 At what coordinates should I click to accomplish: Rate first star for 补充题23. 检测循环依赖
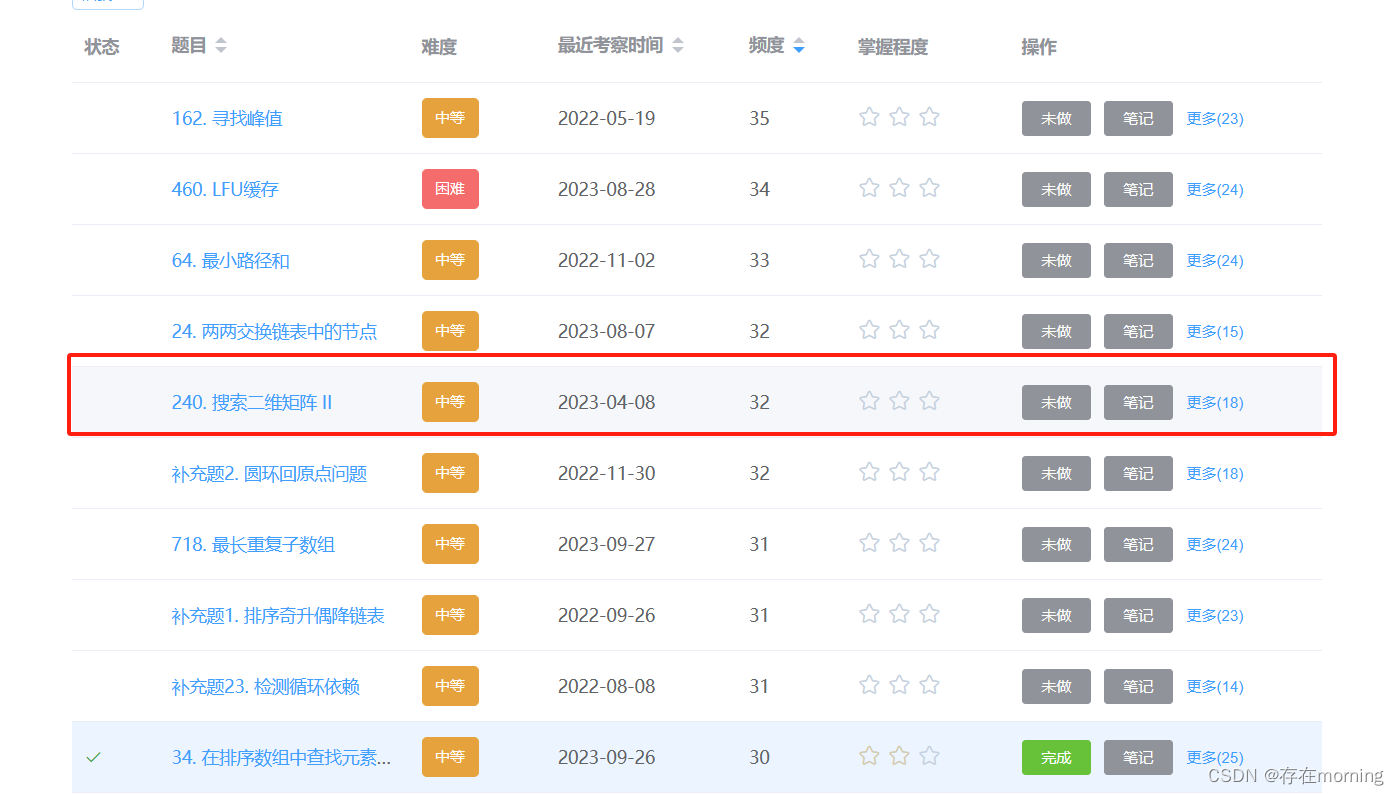pyautogui.click(x=869, y=685)
